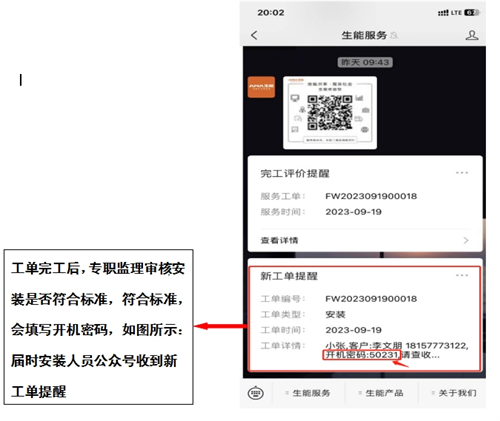Tap the 生能服务 chat title
This screenshot has height=421, width=500.
[364, 35]
